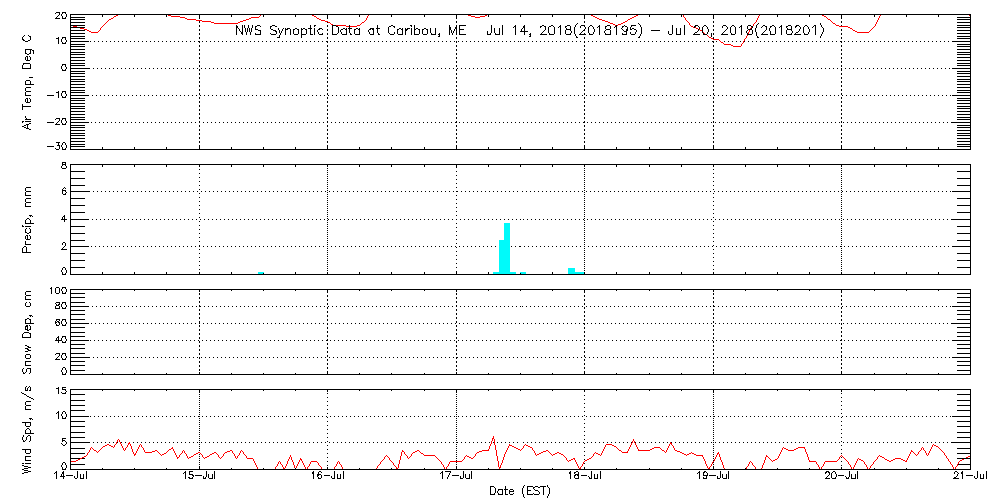This screenshot has height=500, width=1000.
Task: Click the air temperature dip after 19-Jul
Action: pos(738,46)
